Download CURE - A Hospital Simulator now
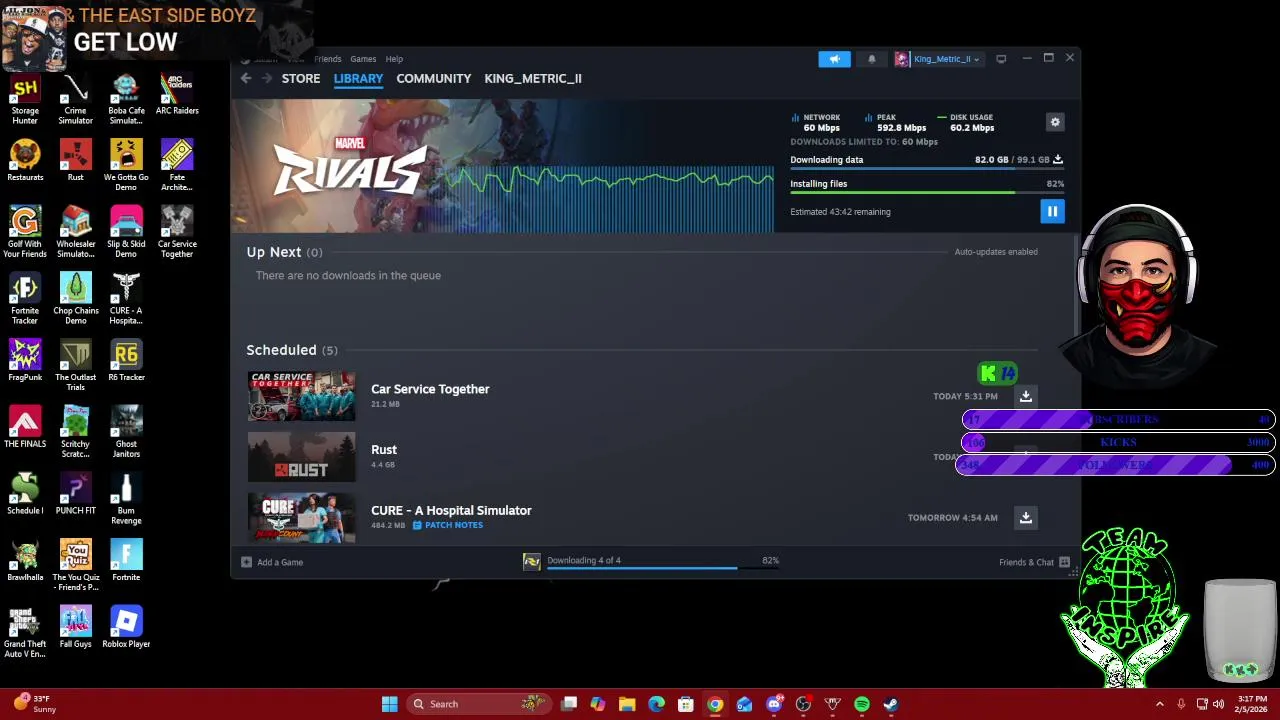This screenshot has height=720, width=1280. tap(1025, 517)
